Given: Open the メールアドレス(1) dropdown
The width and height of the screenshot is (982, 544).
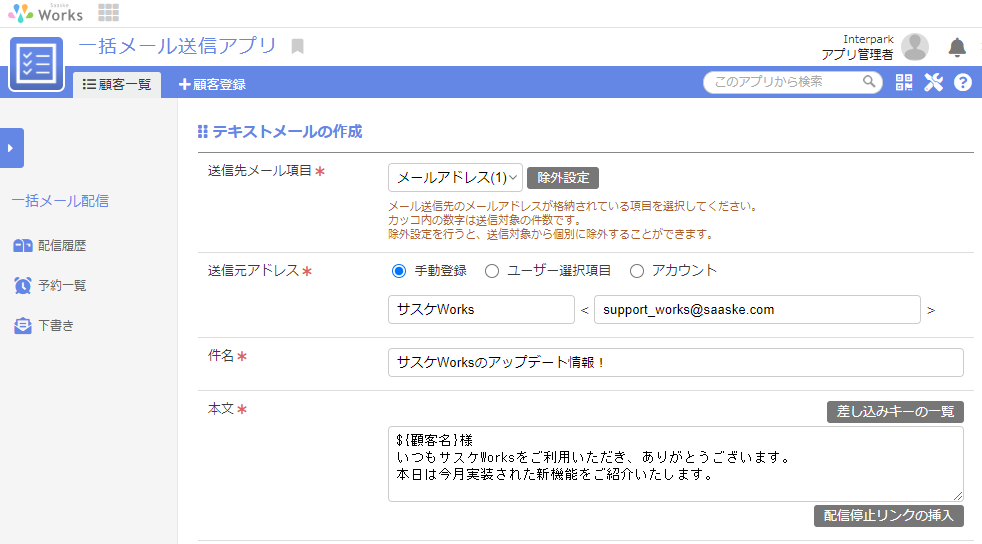Looking at the screenshot, I should coord(455,178).
